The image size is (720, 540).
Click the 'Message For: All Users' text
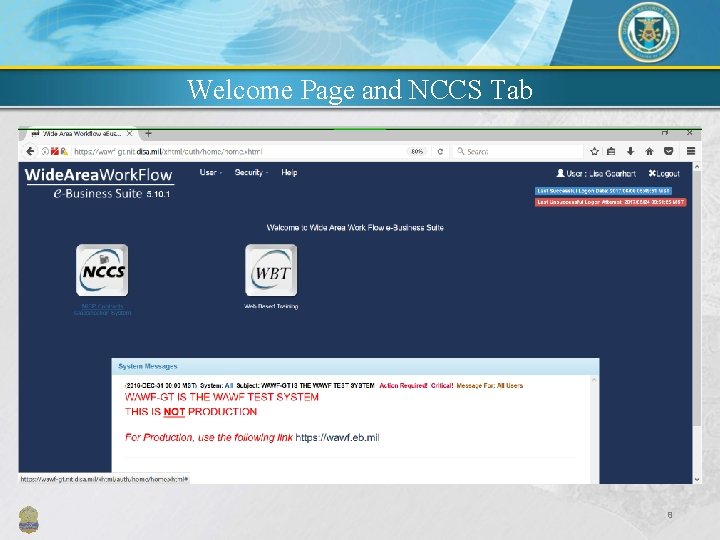tap(489, 386)
